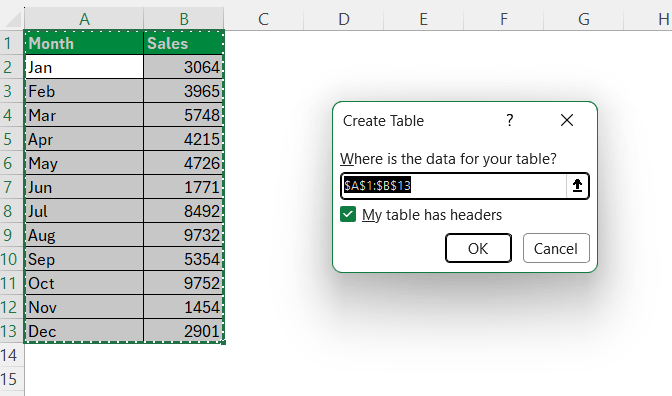Click the cell with value 9752
Screen dimensions: 672x396
(184, 283)
